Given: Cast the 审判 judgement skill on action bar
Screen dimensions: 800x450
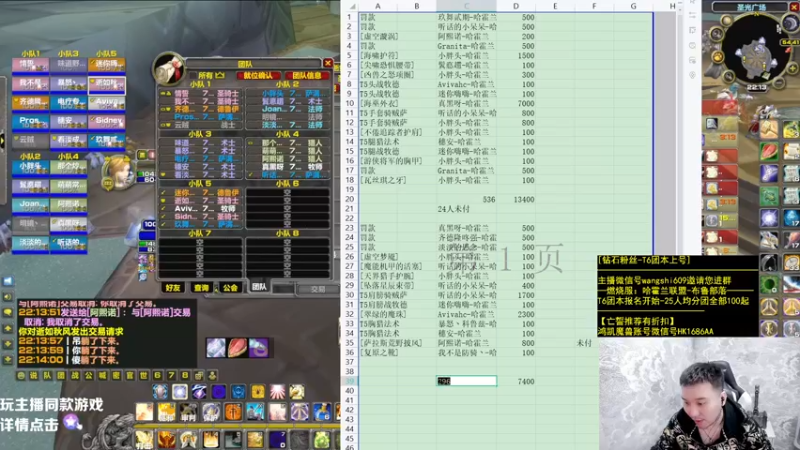Looking at the screenshot, I should [x=188, y=412].
